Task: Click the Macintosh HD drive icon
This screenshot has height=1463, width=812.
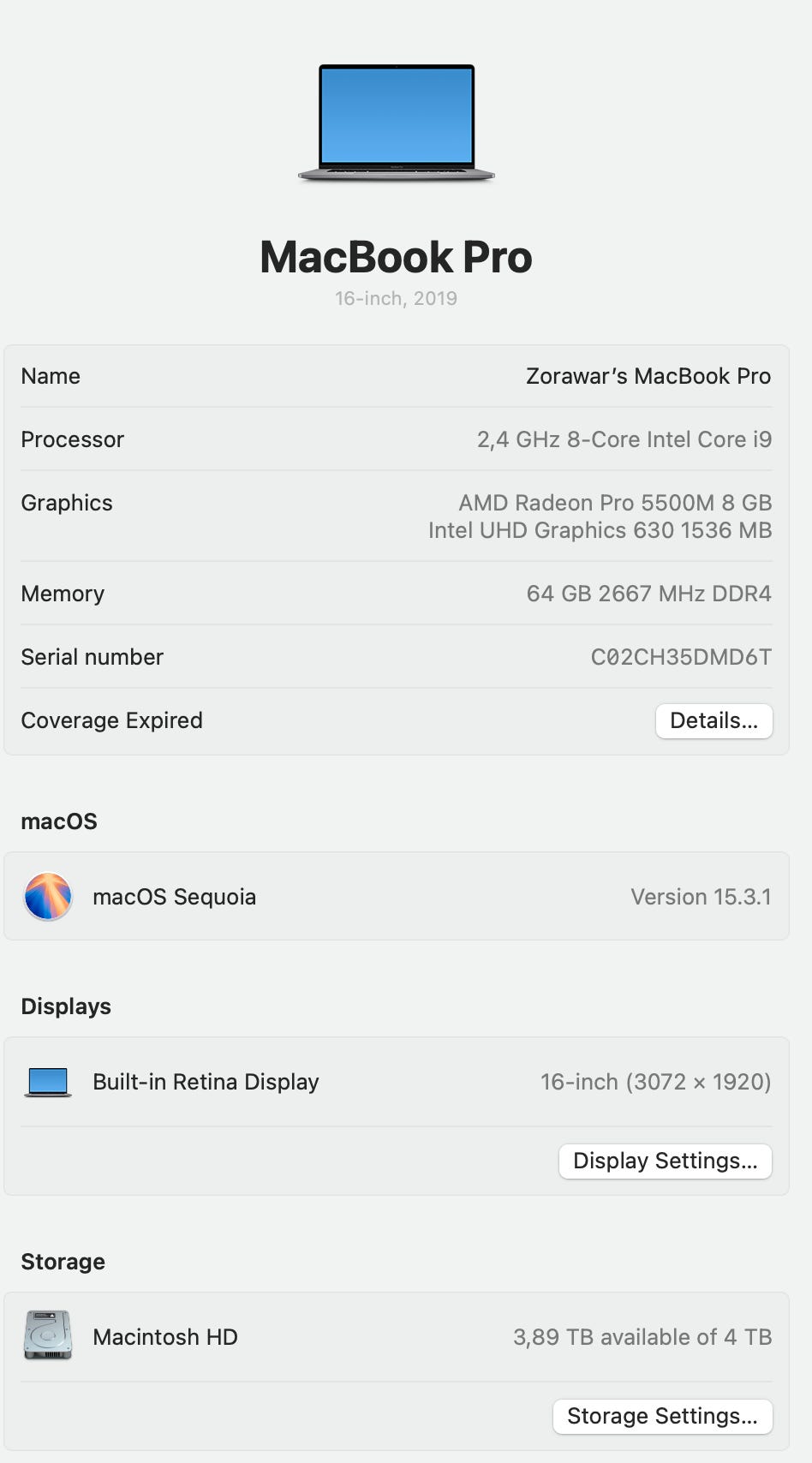Action: click(48, 1335)
